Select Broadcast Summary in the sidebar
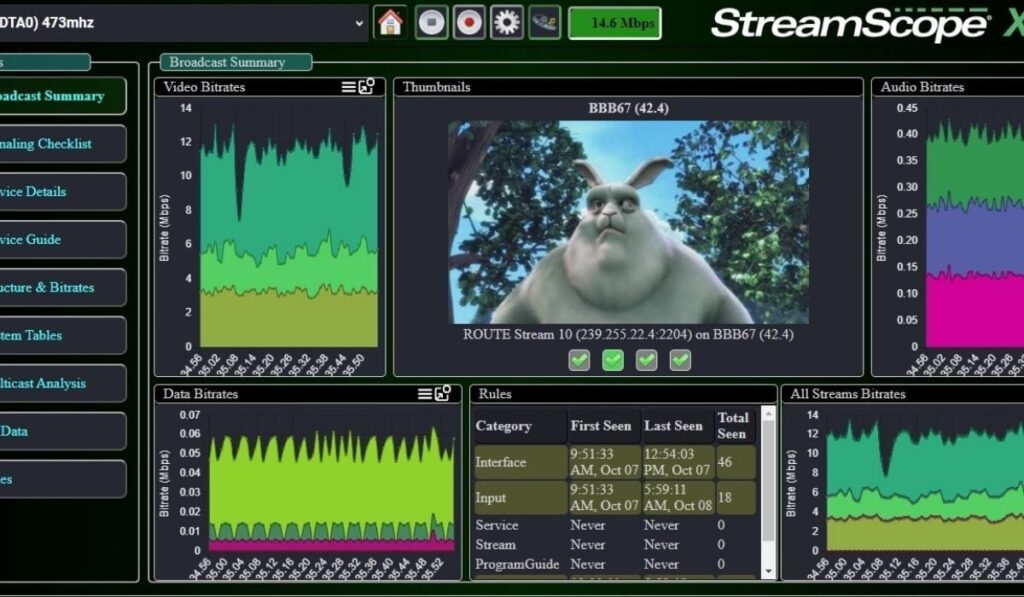This screenshot has width=1024, height=597. tap(62, 96)
